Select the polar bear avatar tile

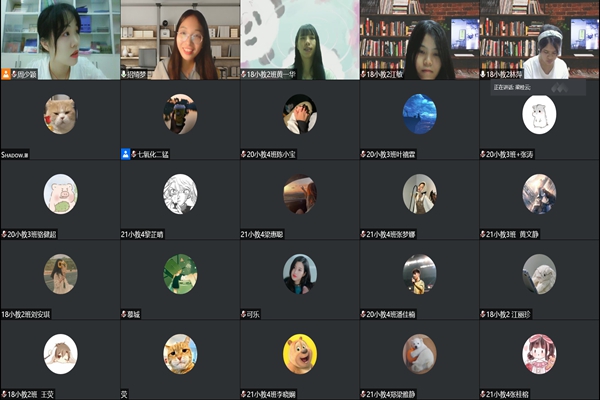pyautogui.click(x=419, y=354)
